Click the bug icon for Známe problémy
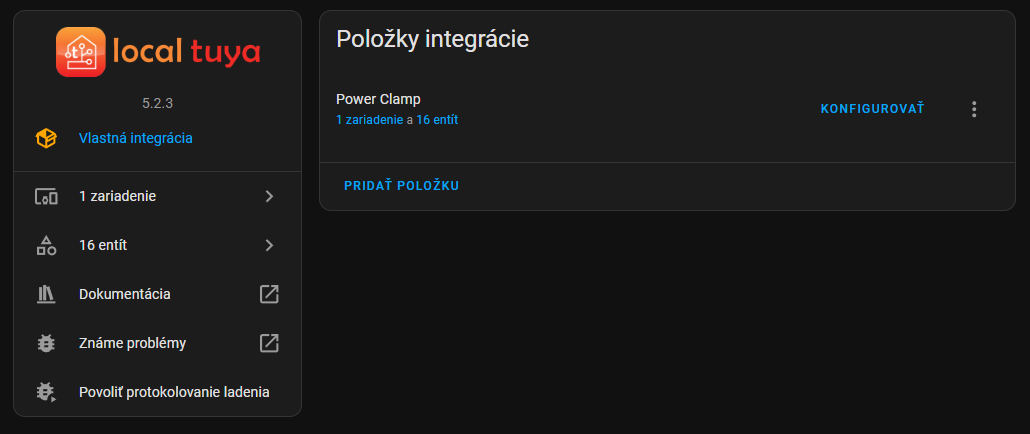Image resolution: width=1030 pixels, height=434 pixels. click(x=46, y=343)
